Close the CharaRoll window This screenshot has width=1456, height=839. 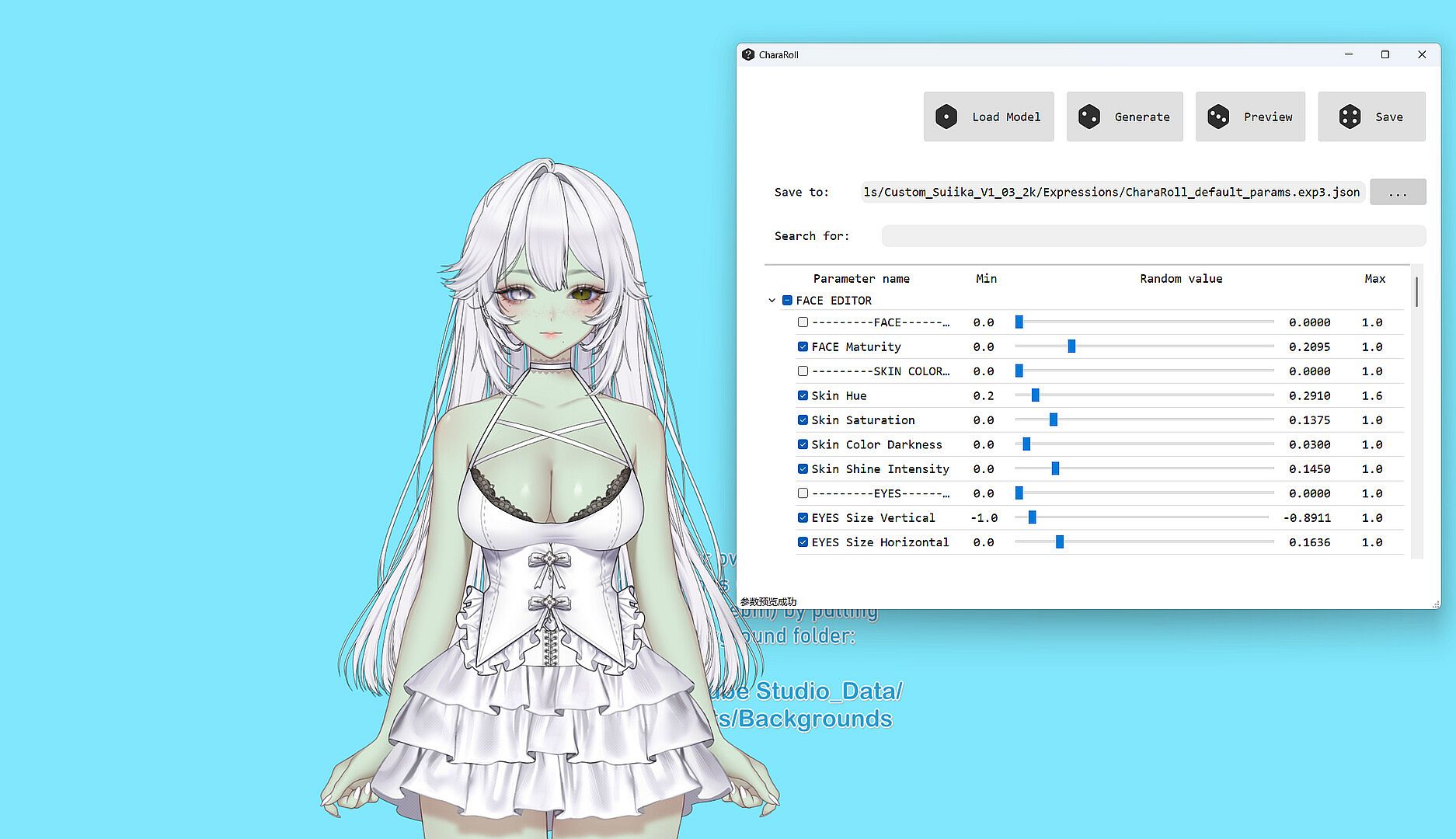pos(1422,54)
